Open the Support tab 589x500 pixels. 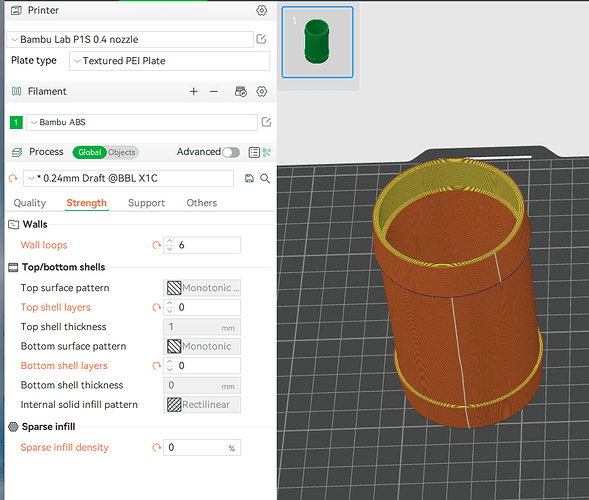[x=146, y=203]
